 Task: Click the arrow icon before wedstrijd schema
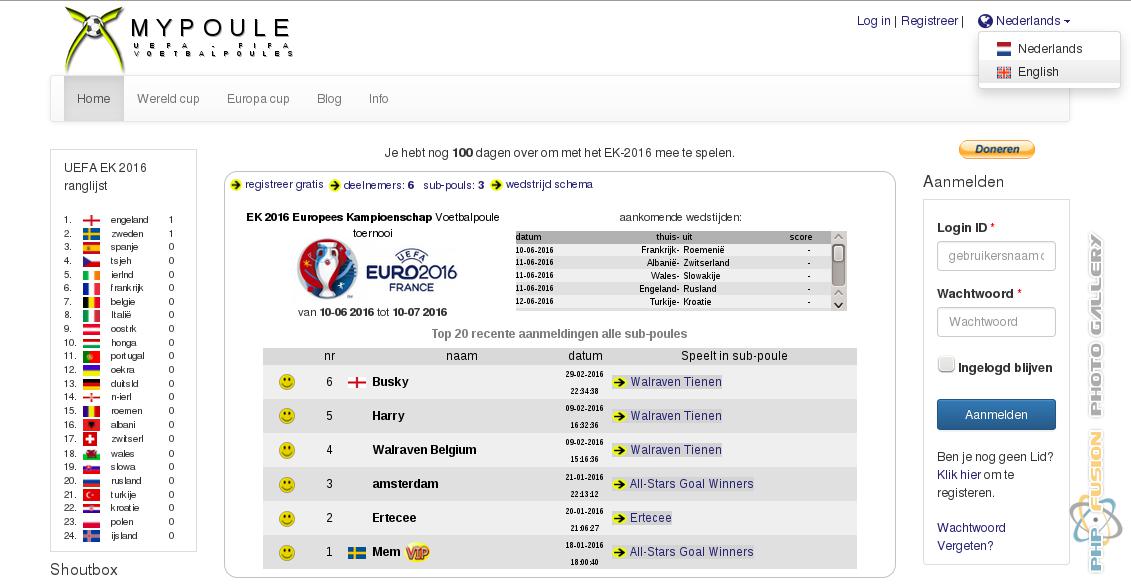pos(496,185)
